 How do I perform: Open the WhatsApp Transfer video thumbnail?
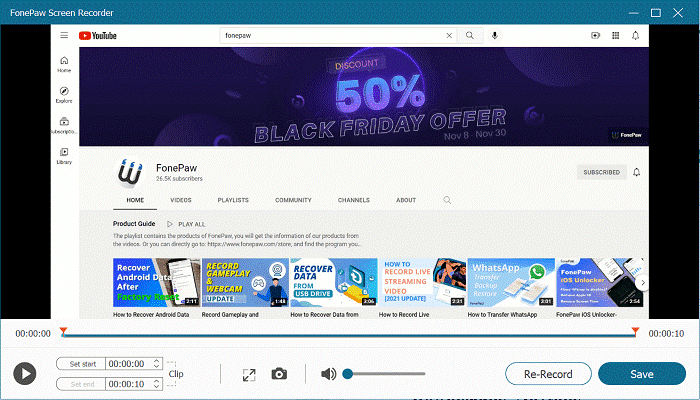(x=511, y=282)
